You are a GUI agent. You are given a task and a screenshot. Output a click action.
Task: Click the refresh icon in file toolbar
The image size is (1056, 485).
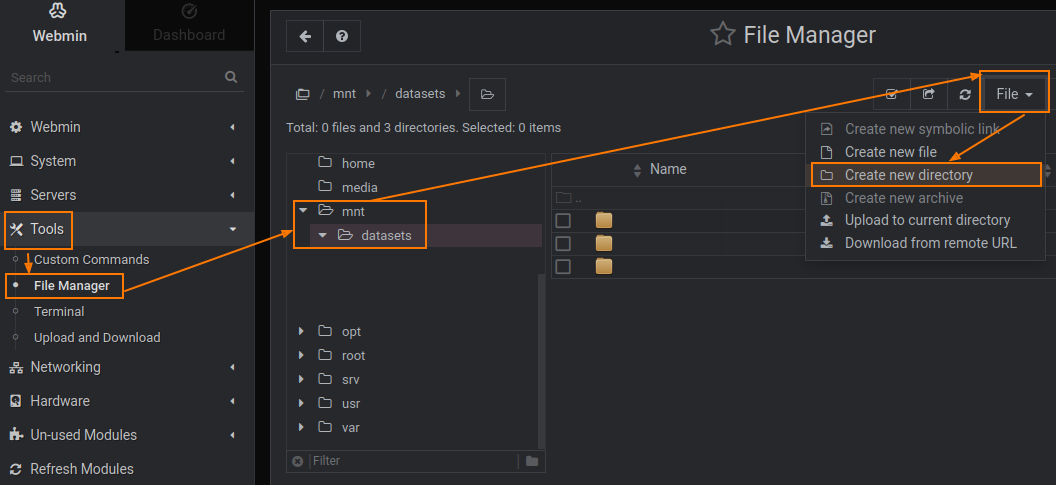pos(965,94)
